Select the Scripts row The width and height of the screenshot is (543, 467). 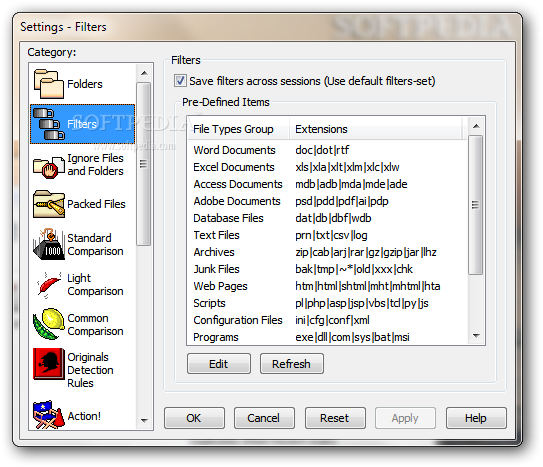327,303
